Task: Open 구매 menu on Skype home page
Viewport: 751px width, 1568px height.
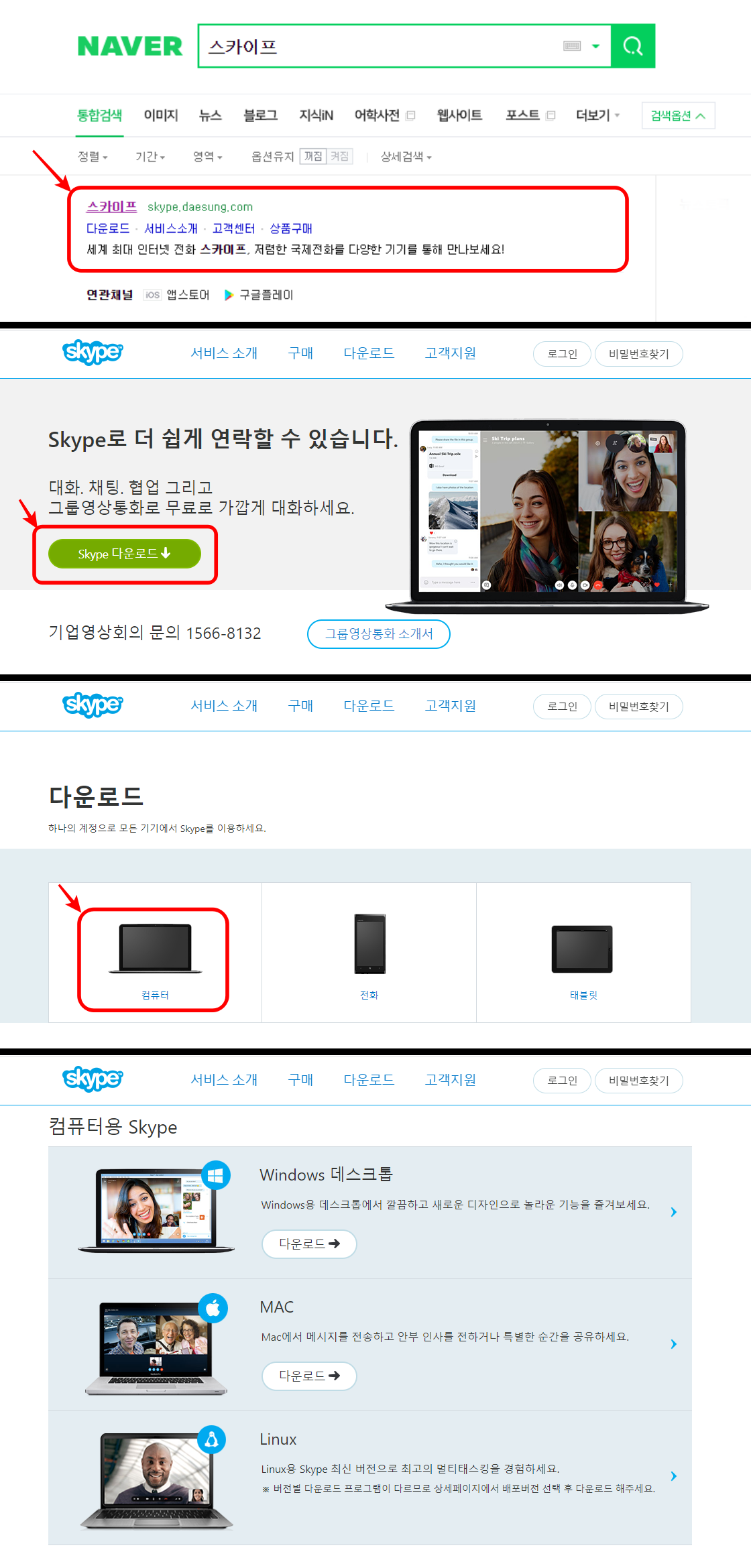Action: click(300, 353)
